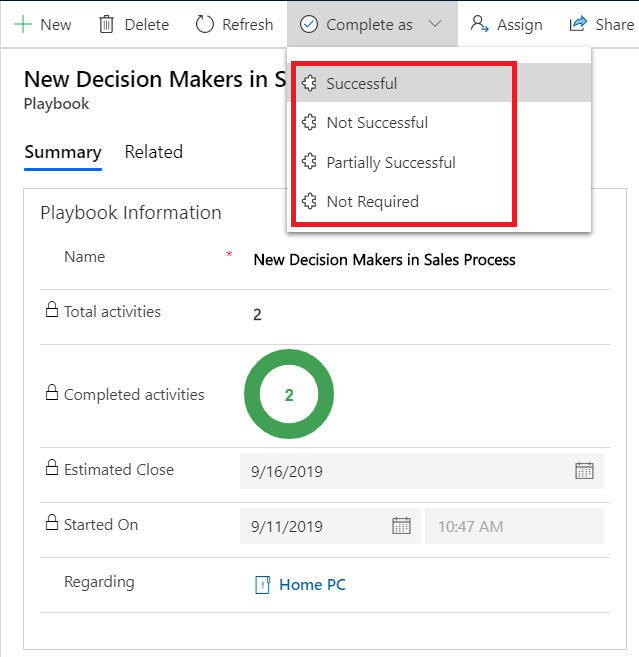The width and height of the screenshot is (639, 657).
Task: Click the Refresh circular arrow icon
Action: (205, 24)
